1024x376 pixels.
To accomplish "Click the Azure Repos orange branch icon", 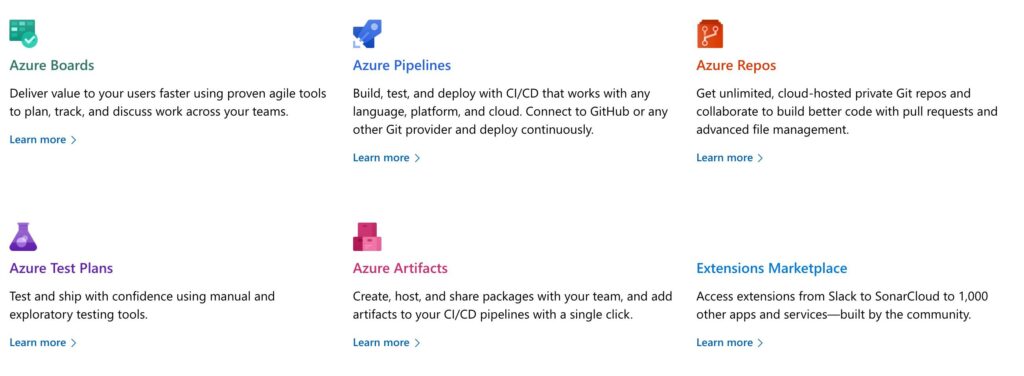I will (x=710, y=33).
